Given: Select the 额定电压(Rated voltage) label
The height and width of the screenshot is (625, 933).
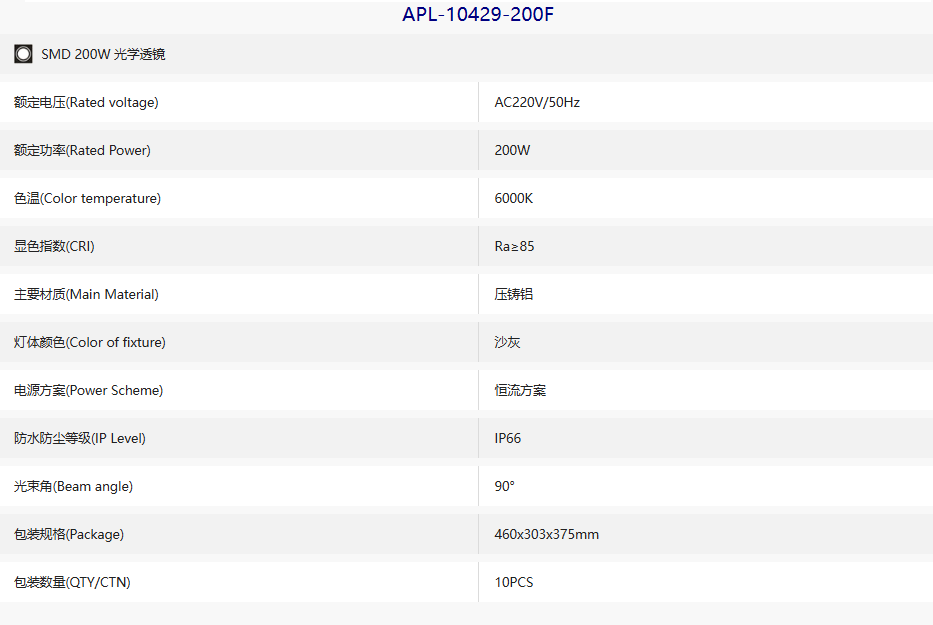Looking at the screenshot, I should pyautogui.click(x=86, y=102).
